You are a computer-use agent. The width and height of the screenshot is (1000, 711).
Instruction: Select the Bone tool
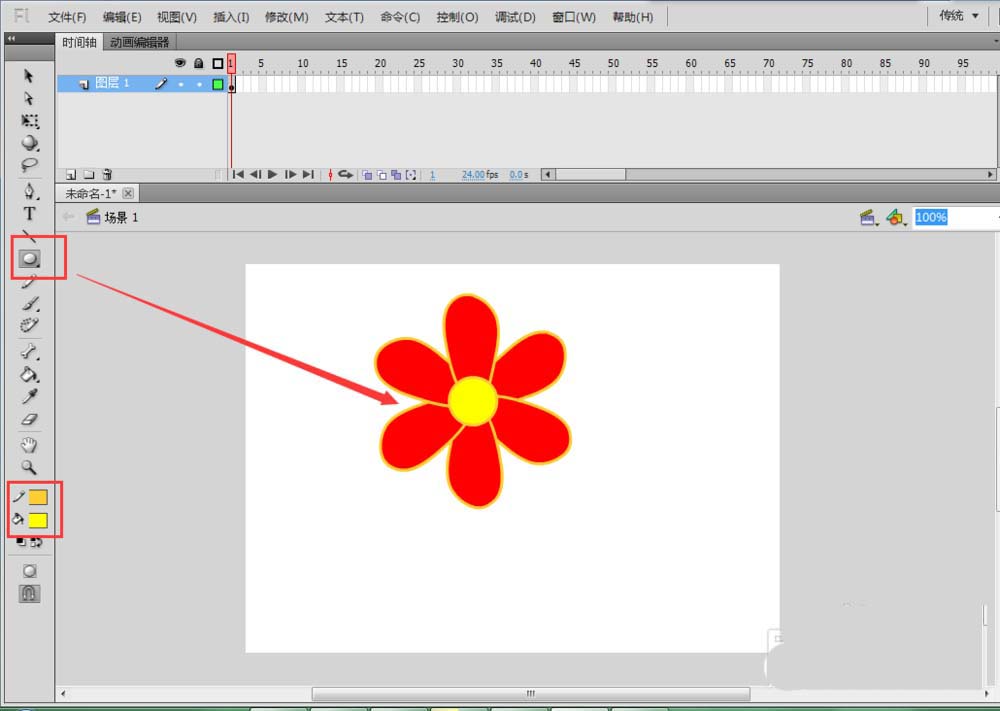(x=29, y=351)
